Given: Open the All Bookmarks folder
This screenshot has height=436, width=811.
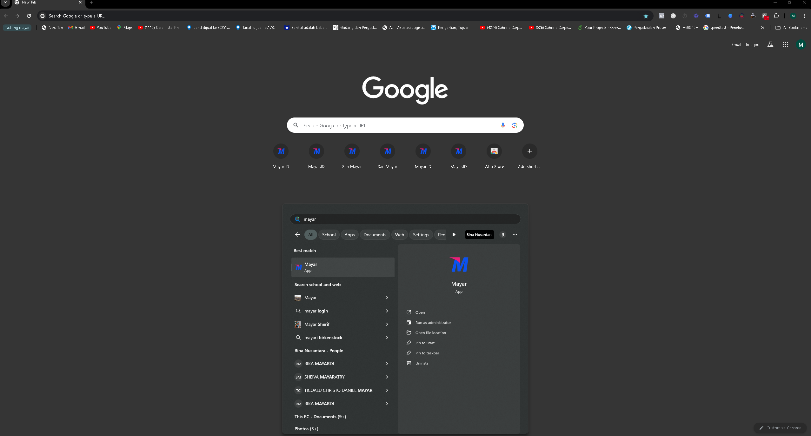Looking at the screenshot, I should tap(789, 27).
